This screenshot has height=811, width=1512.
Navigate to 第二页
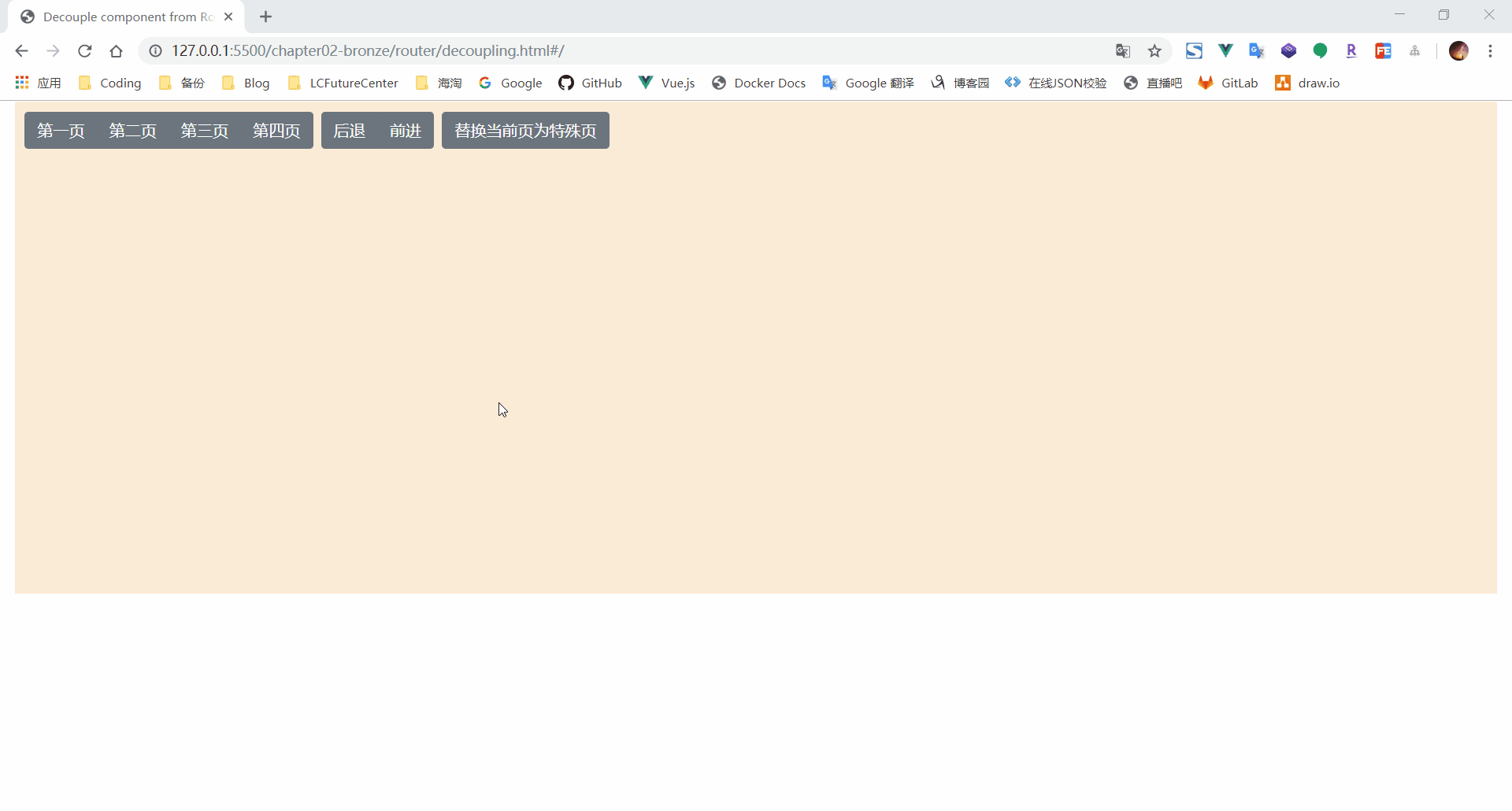132,131
